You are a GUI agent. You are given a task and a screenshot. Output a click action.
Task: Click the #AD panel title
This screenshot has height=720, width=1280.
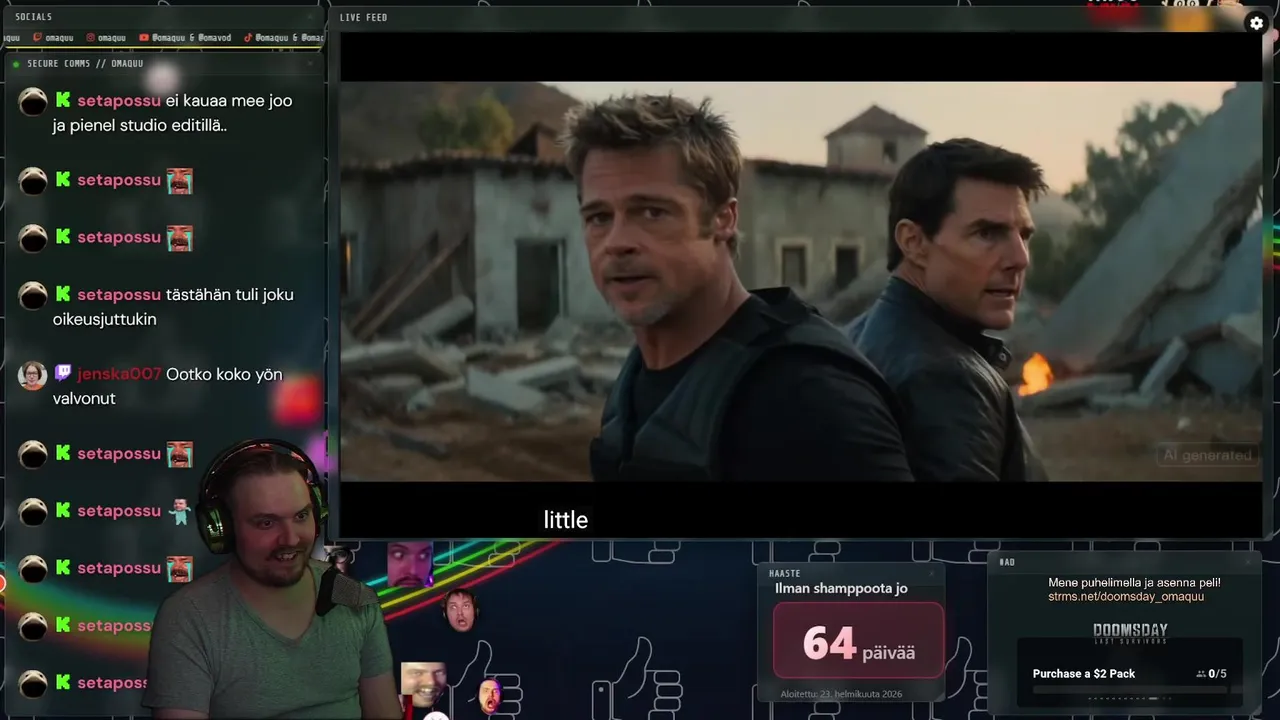point(1007,562)
